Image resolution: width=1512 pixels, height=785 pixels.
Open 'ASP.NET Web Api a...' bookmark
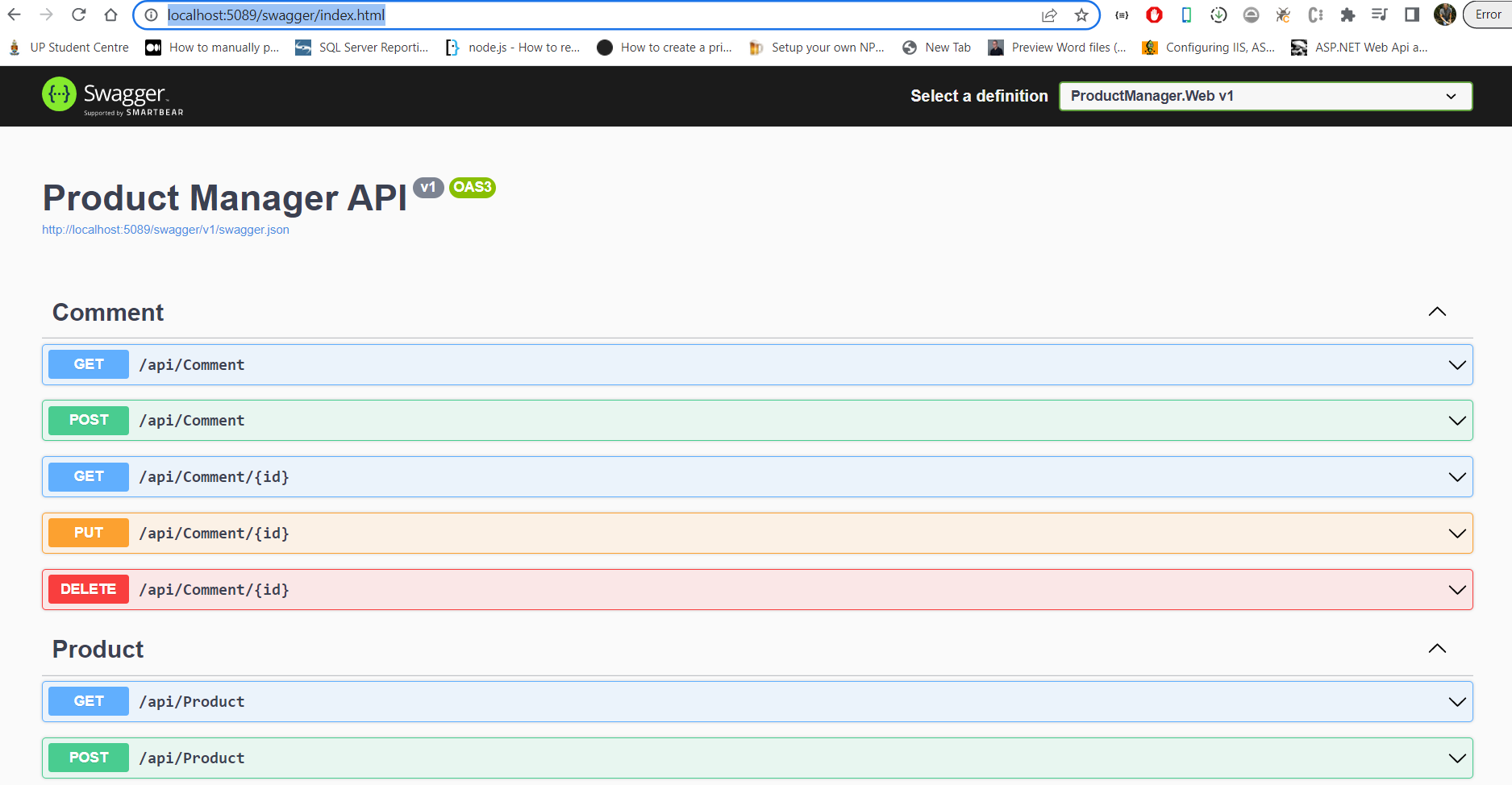(x=1360, y=48)
